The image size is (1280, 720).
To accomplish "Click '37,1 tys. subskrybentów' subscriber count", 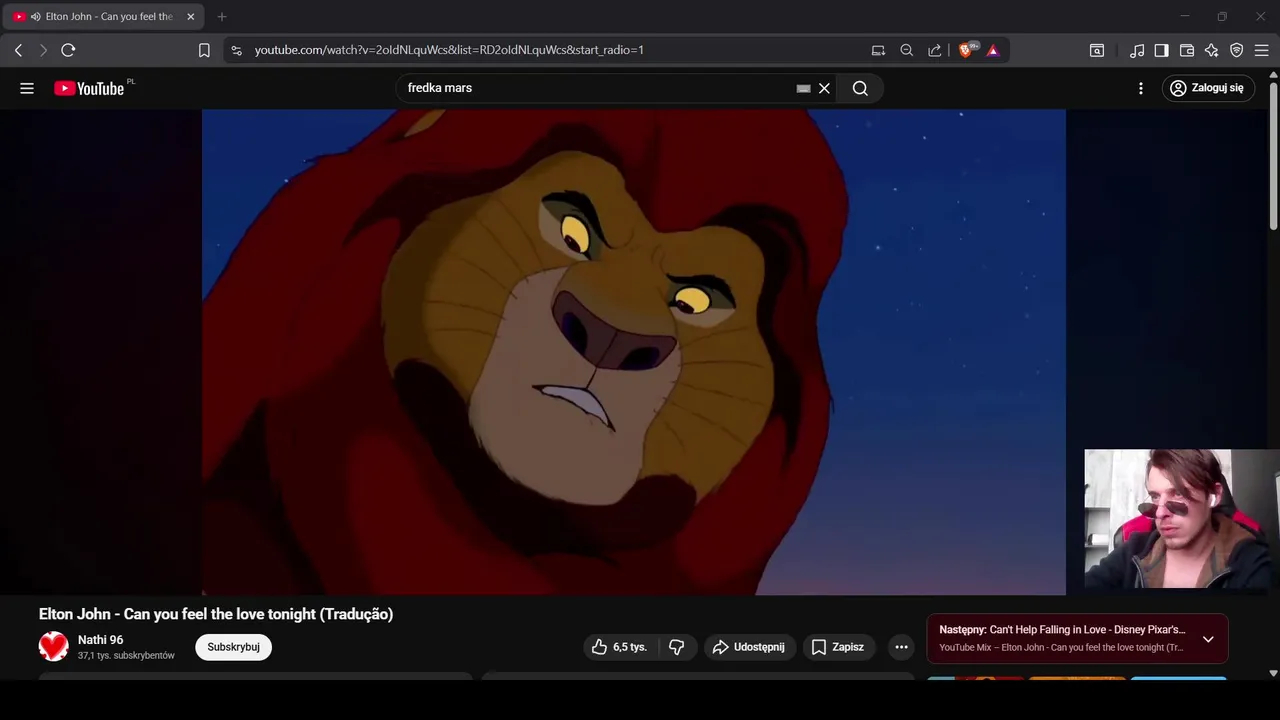I will (126, 656).
